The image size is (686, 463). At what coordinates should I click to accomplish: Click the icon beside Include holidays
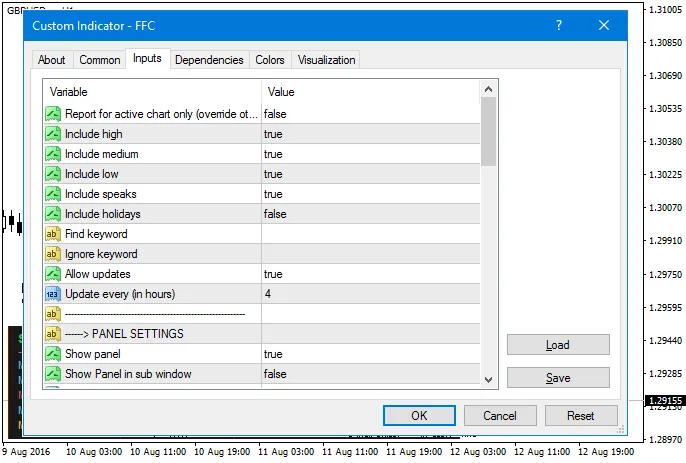pyautogui.click(x=53, y=214)
